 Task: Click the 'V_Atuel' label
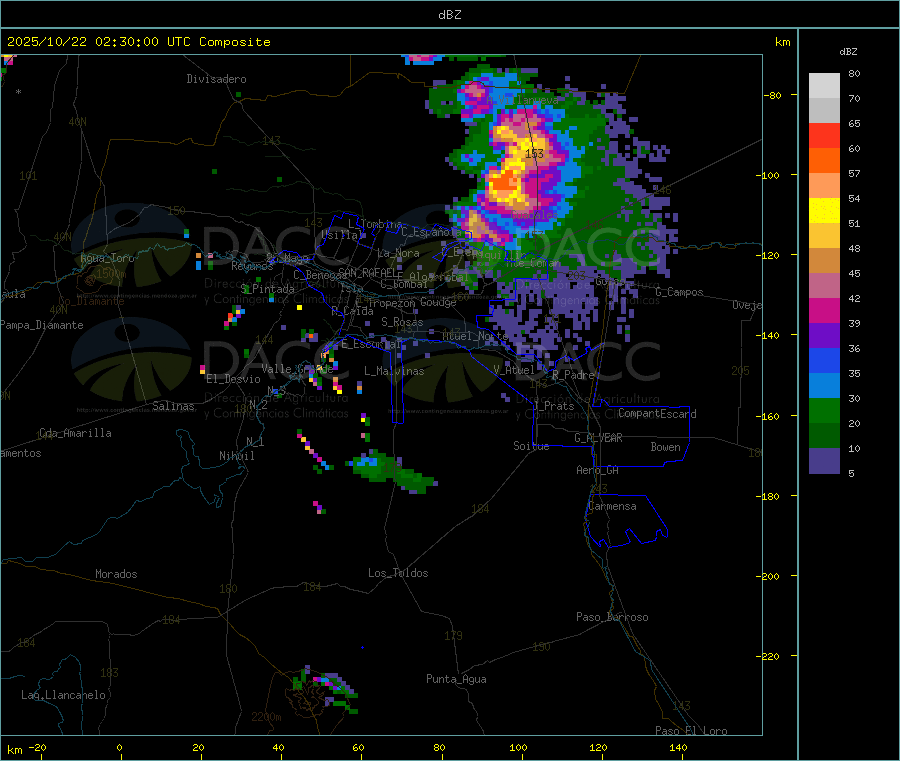click(514, 370)
